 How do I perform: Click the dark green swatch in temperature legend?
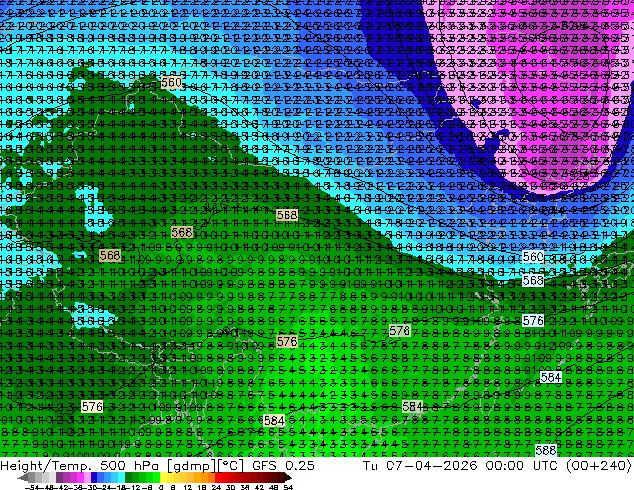[x=128, y=478]
